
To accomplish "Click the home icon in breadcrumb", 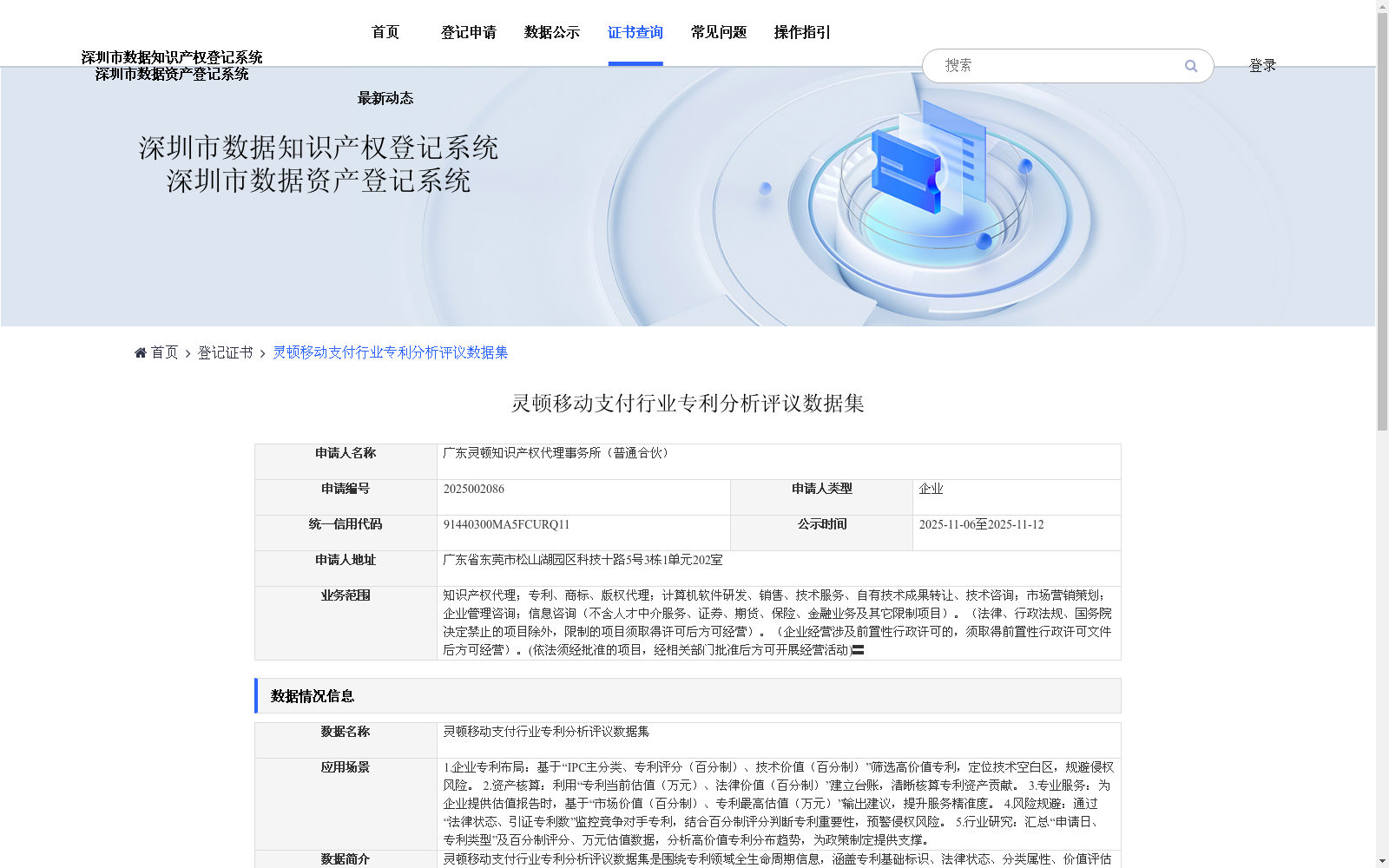I will pos(141,352).
